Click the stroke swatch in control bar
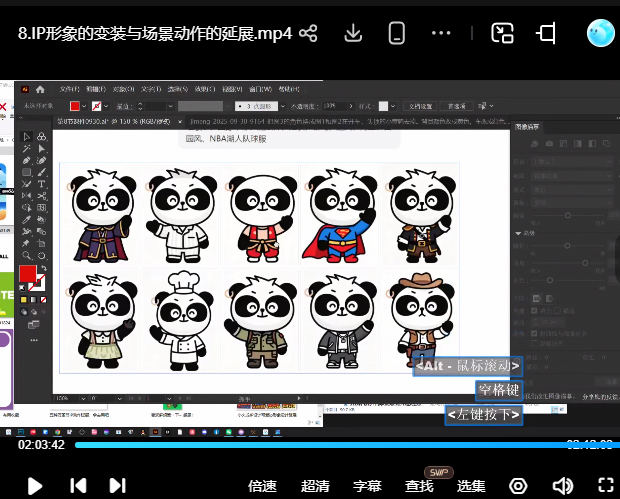 coord(96,106)
